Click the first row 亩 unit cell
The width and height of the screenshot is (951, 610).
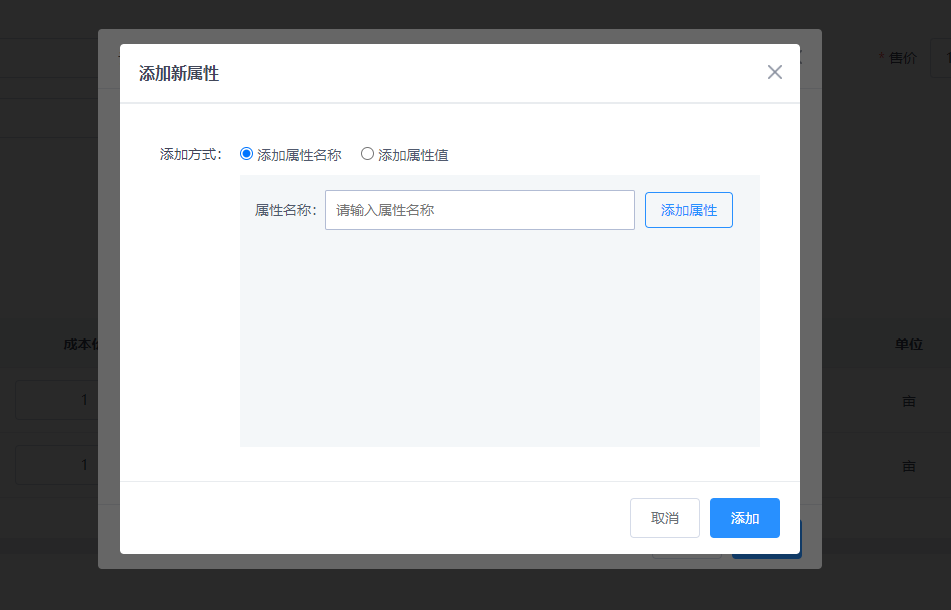(x=908, y=401)
